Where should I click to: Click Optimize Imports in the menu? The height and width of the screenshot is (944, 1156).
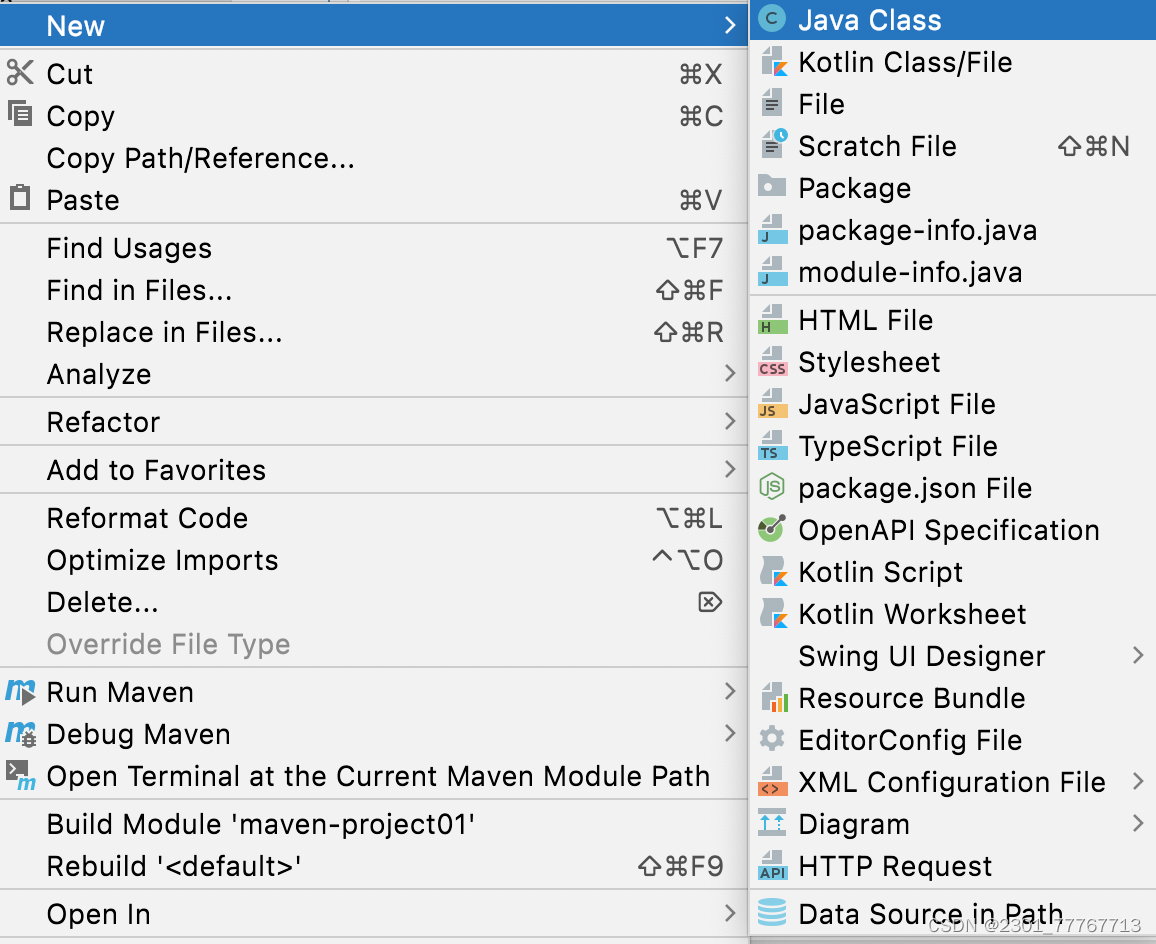click(x=161, y=559)
